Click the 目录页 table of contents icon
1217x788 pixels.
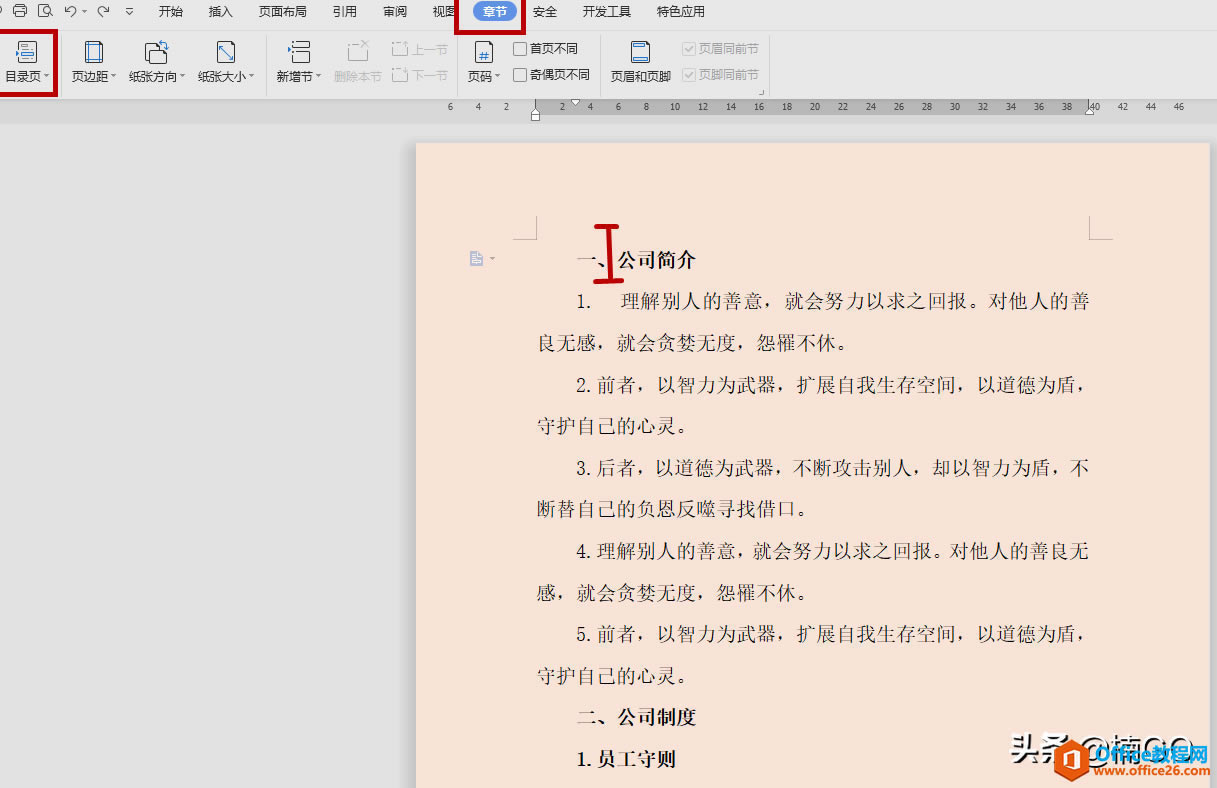tap(27, 52)
